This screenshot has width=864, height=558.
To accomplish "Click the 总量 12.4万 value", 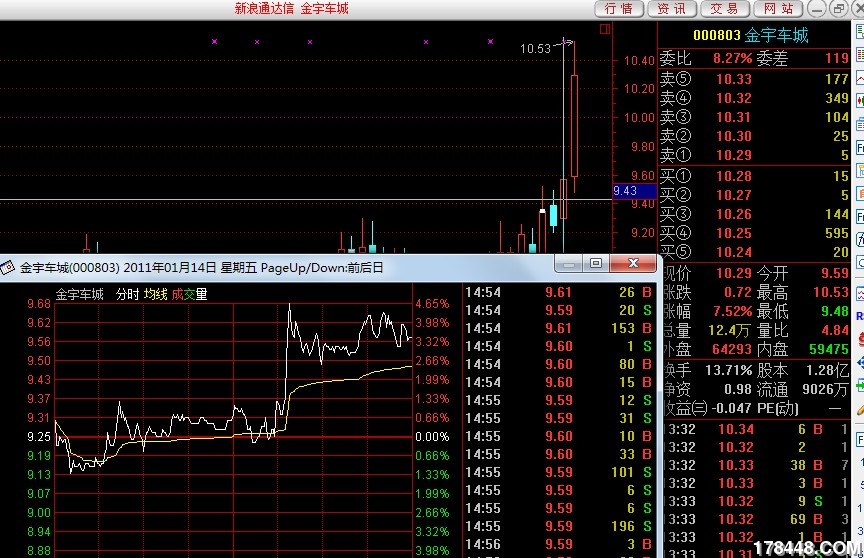I will point(729,331).
